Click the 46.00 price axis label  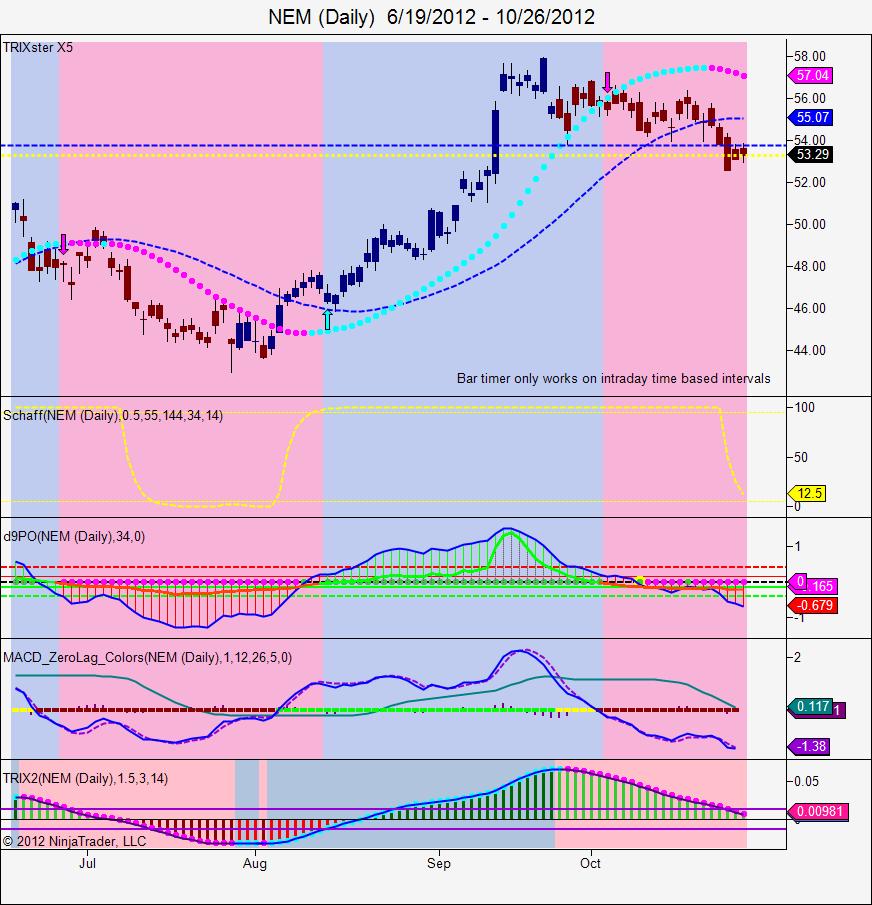810,308
